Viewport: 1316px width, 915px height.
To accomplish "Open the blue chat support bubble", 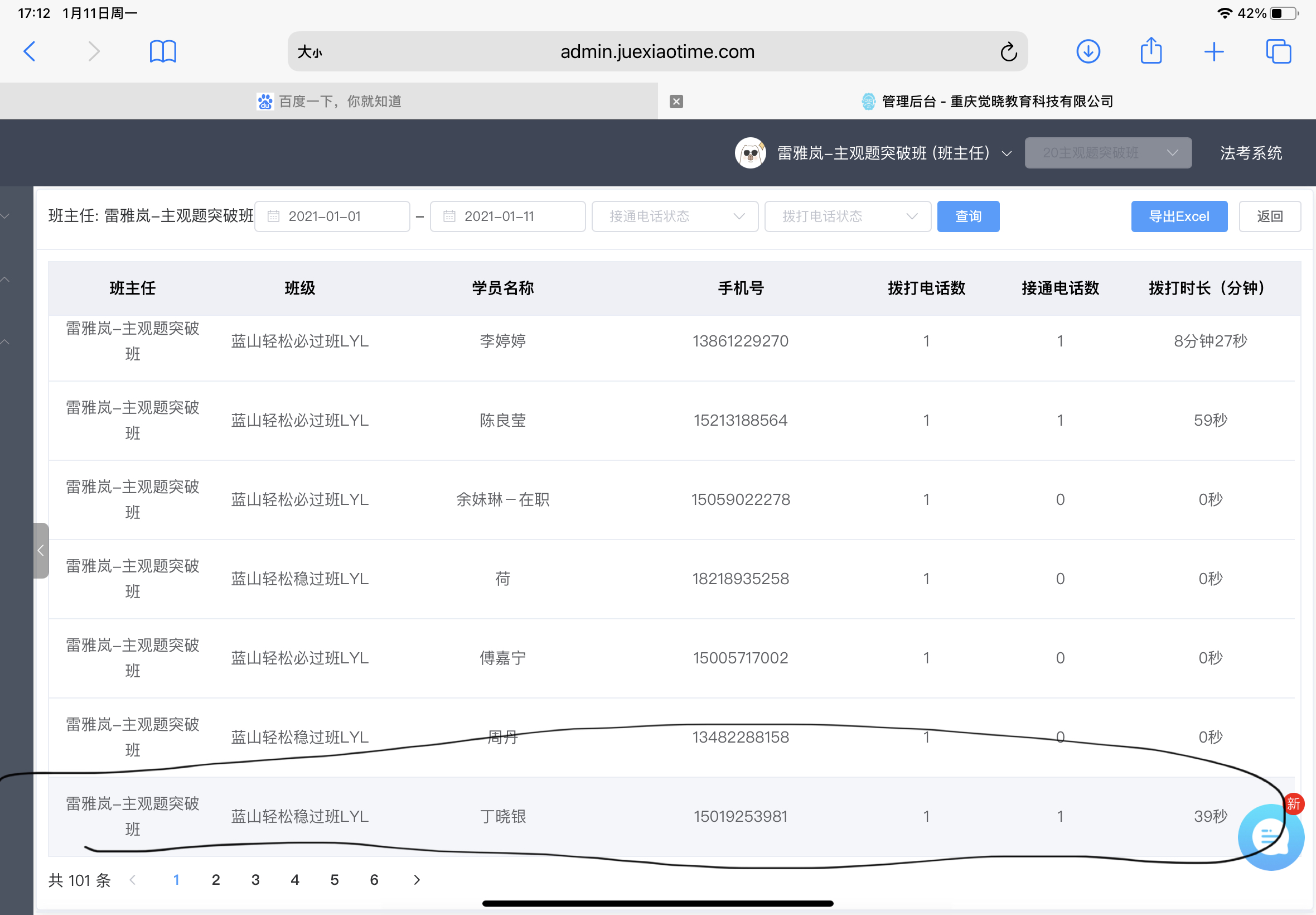I will (x=1270, y=836).
